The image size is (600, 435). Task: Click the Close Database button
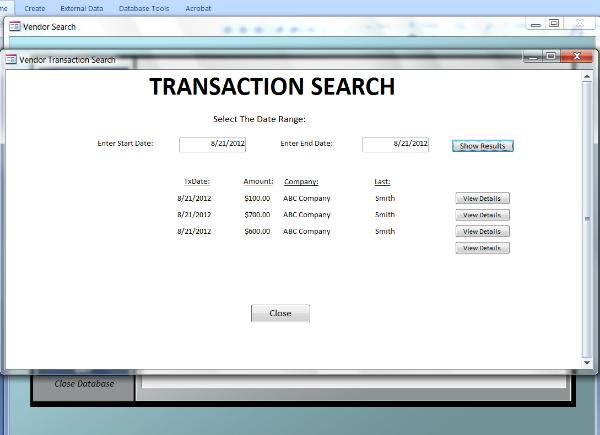tap(84, 383)
